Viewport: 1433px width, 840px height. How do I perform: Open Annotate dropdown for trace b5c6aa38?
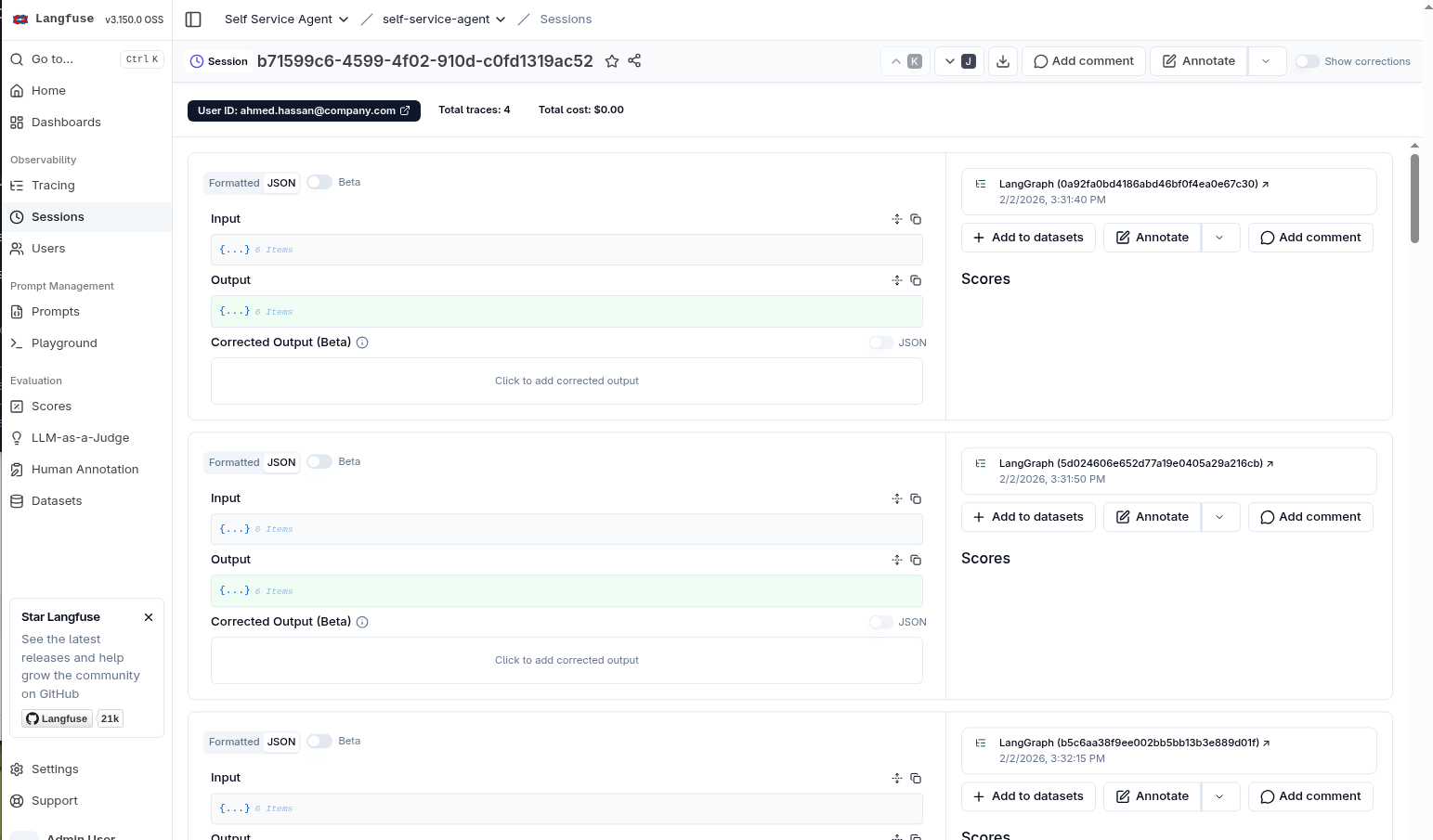point(1219,796)
